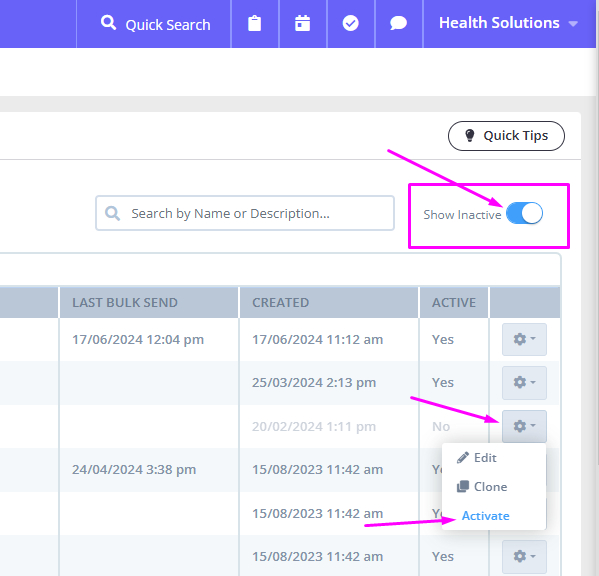Click the lightbulb icon in Quick Tips
The width and height of the screenshot is (599, 576).
[x=469, y=136]
